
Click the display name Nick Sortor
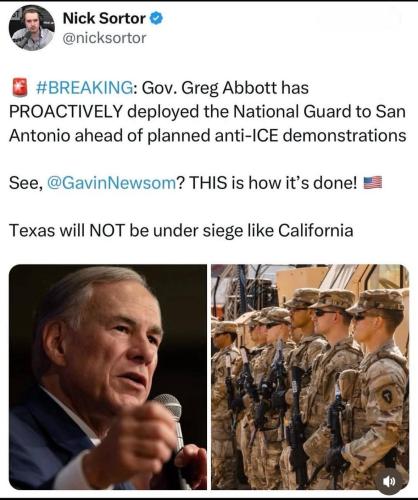click(104, 18)
